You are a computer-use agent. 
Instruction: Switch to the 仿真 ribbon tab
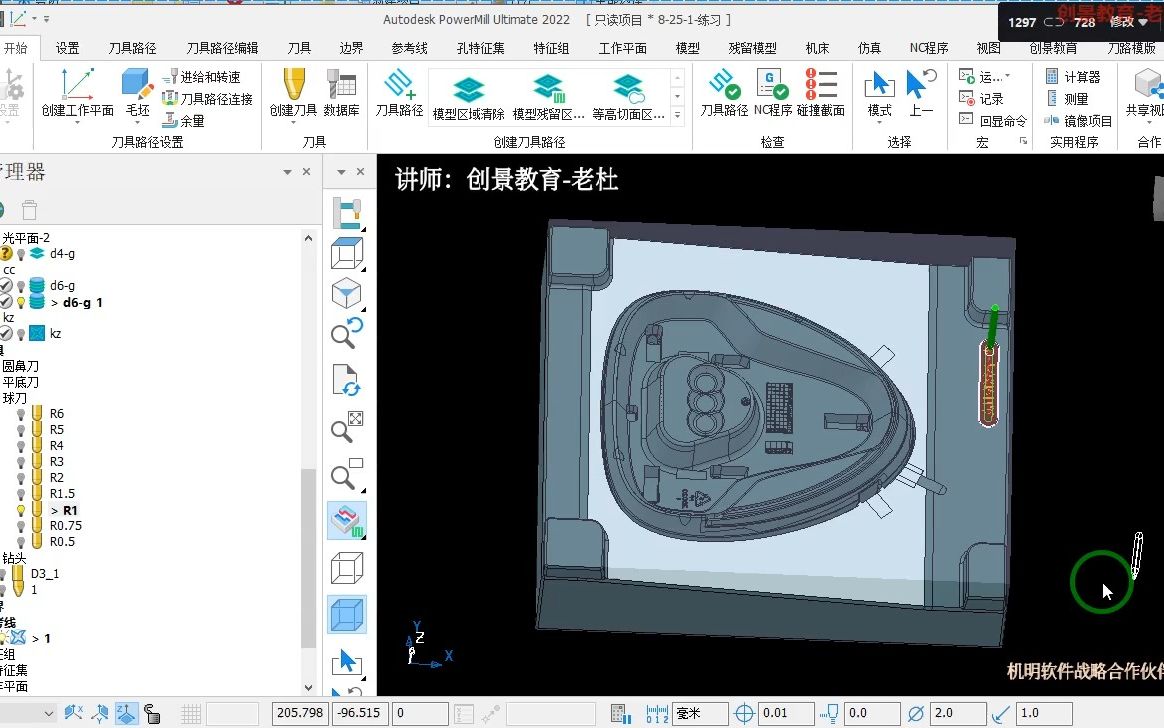868,46
